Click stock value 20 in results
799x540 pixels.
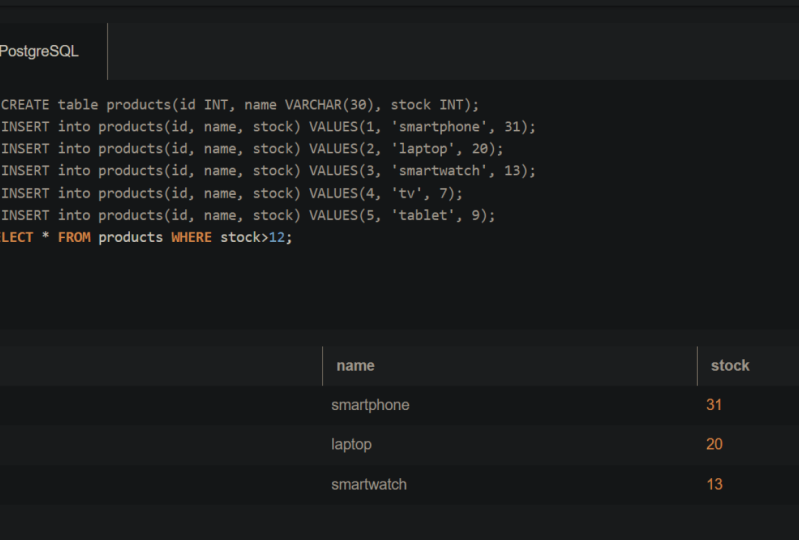714,445
